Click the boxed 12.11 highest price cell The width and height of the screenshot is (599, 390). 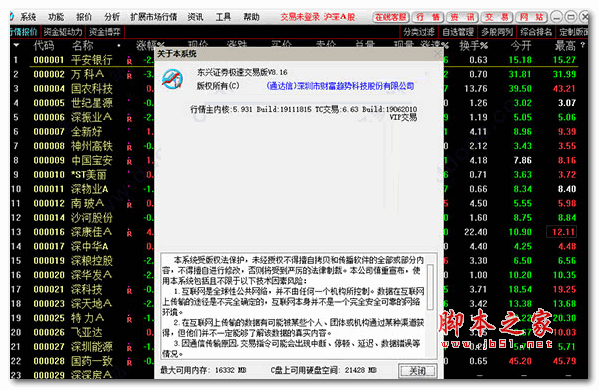tap(563, 232)
